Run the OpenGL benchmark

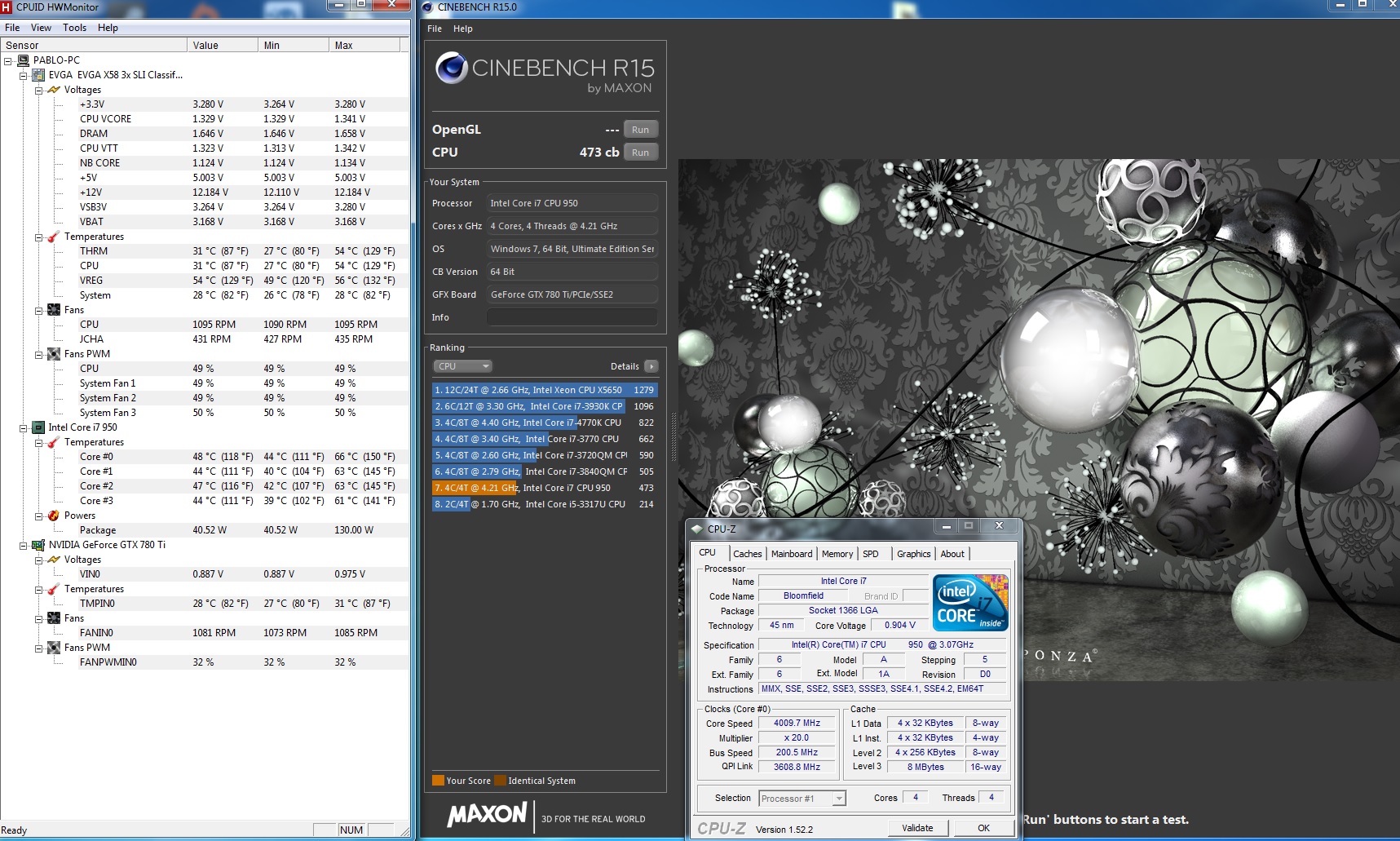click(x=640, y=130)
